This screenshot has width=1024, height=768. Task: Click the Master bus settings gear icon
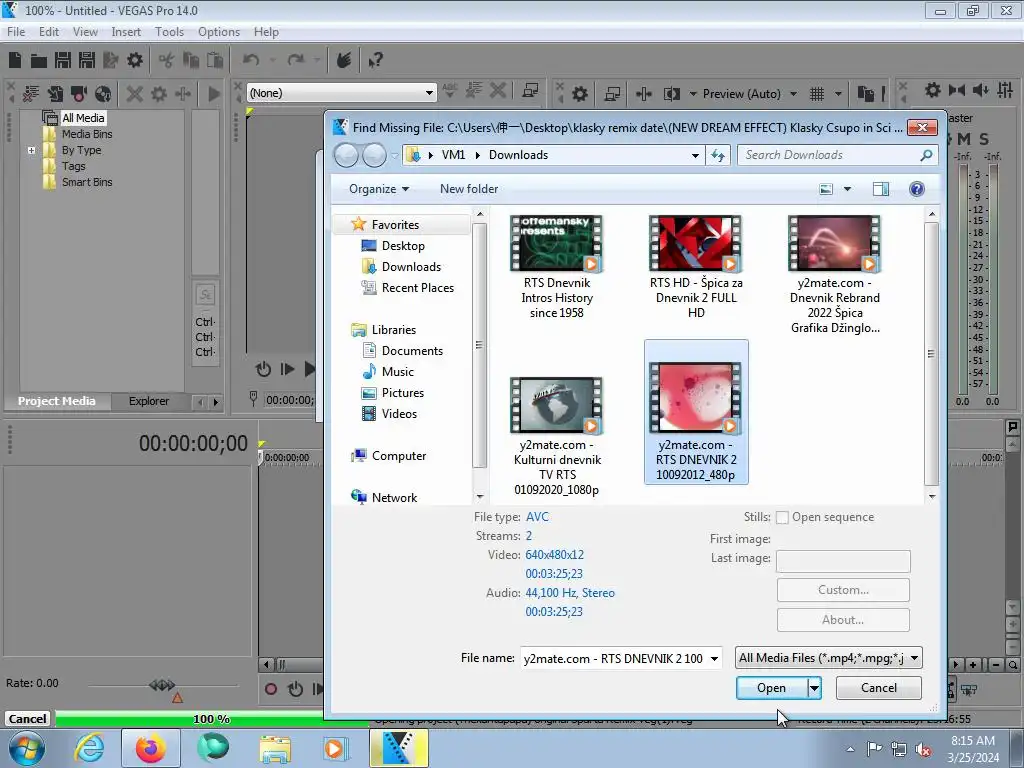(x=933, y=90)
